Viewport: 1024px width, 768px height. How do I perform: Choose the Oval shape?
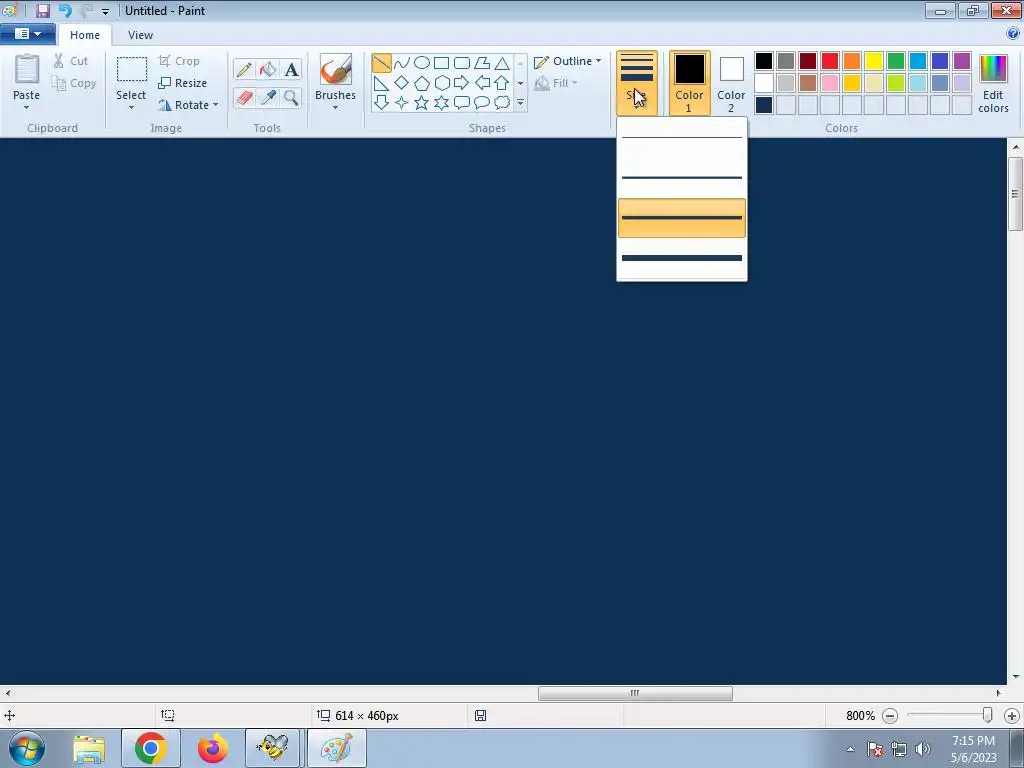(x=422, y=63)
